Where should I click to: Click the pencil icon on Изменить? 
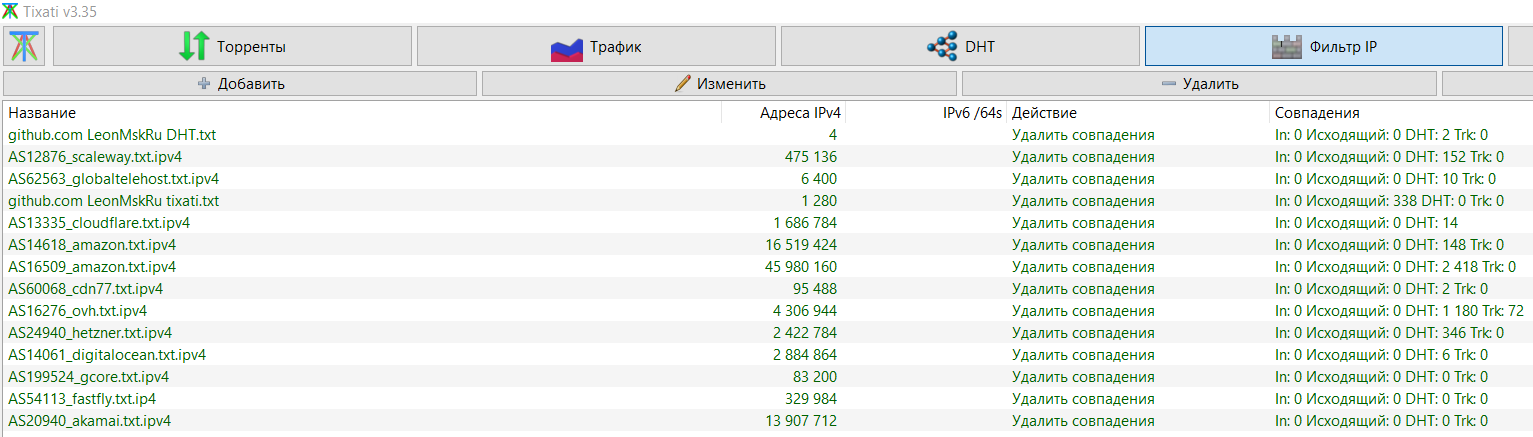point(683,84)
